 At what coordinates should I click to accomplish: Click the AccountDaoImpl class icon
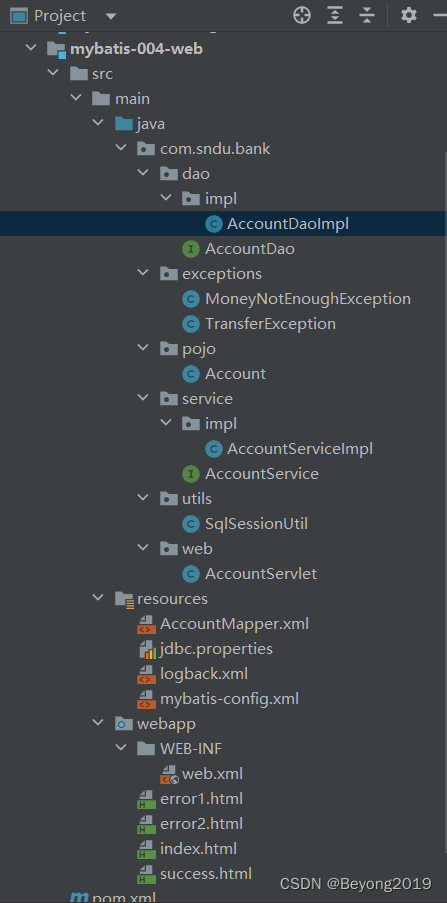pyautogui.click(x=214, y=224)
